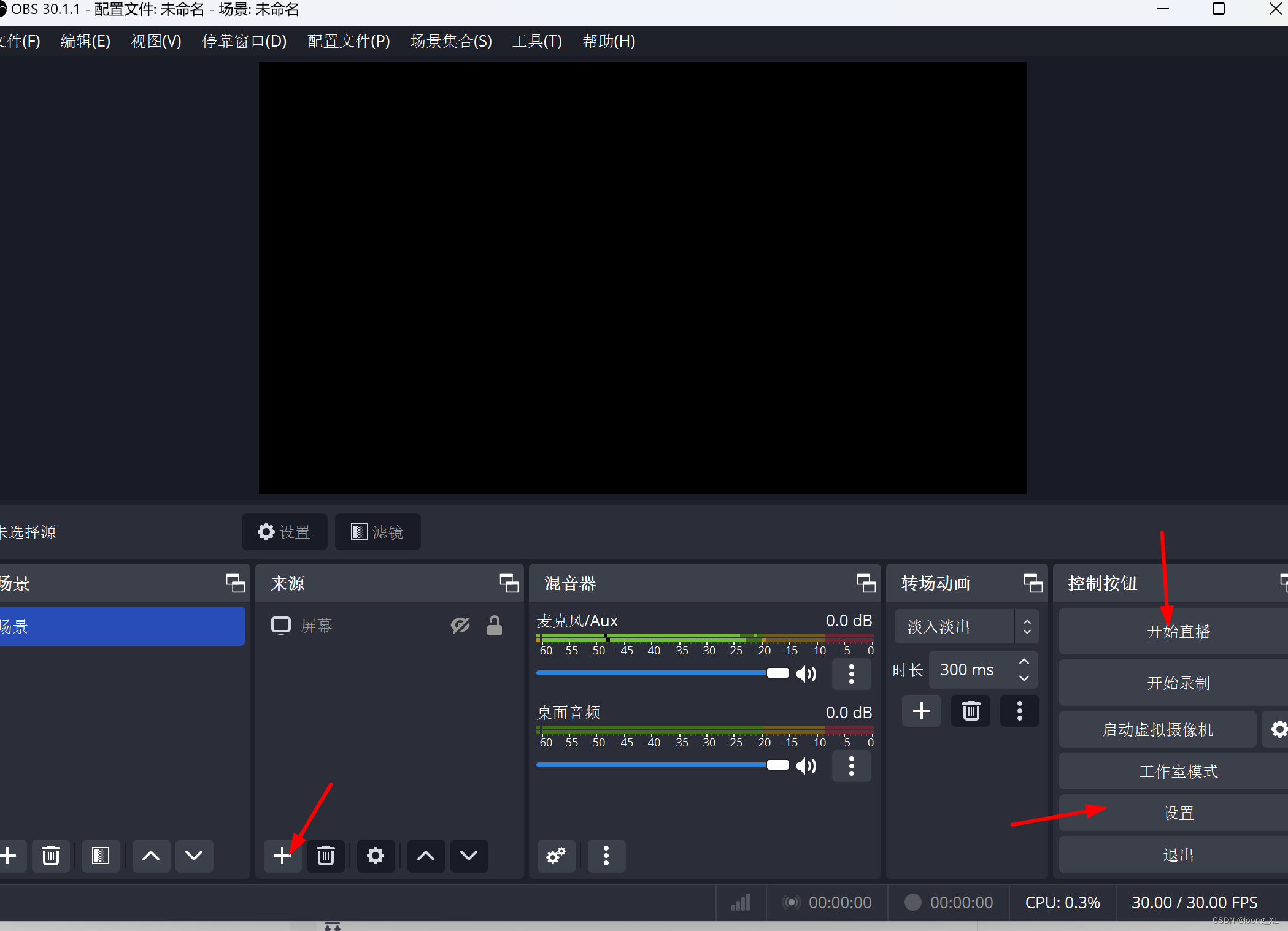Open the 淡入淡出 transition dropdown

(965, 626)
